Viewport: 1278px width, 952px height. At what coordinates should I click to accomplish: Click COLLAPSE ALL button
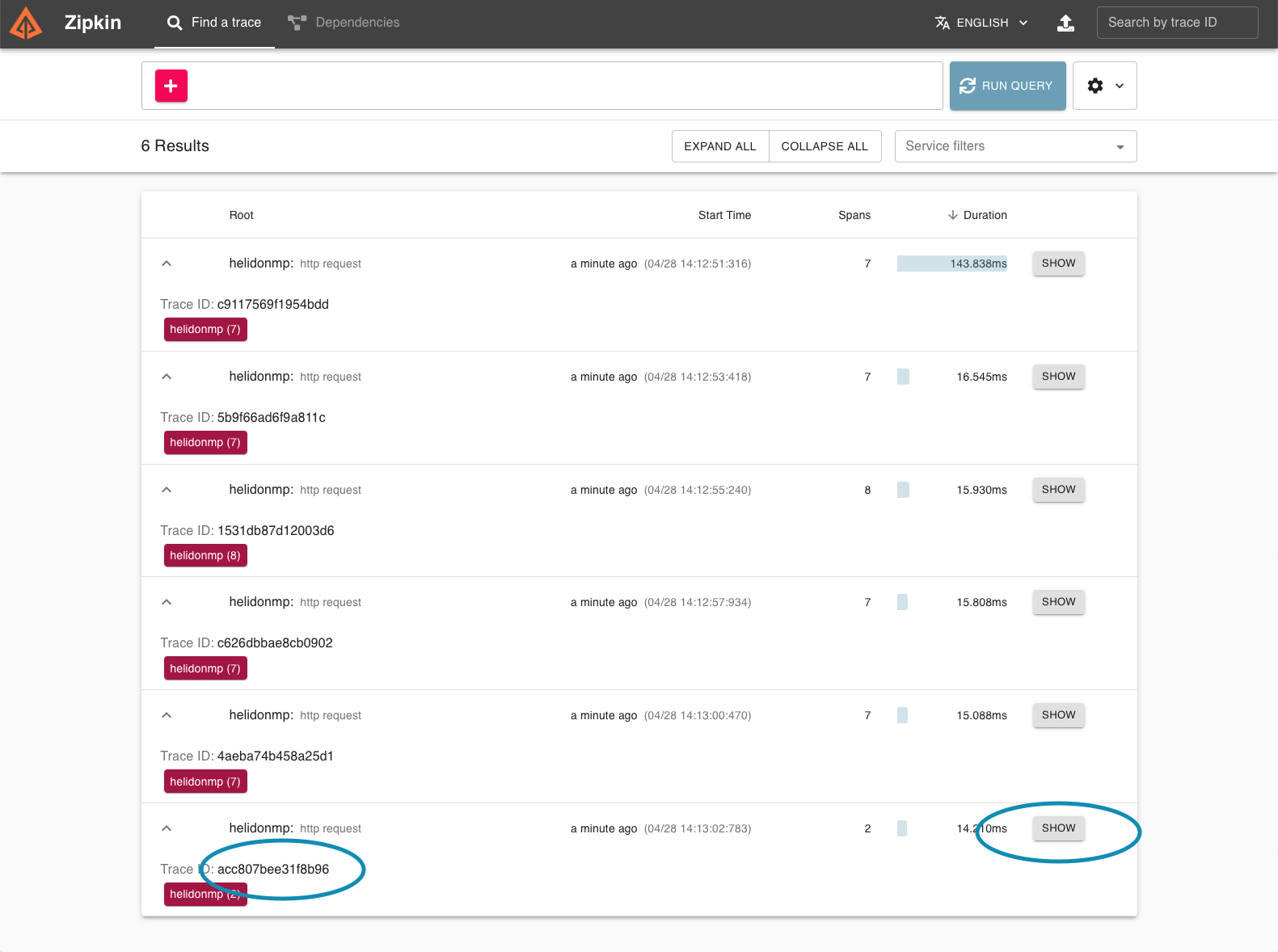click(x=824, y=146)
